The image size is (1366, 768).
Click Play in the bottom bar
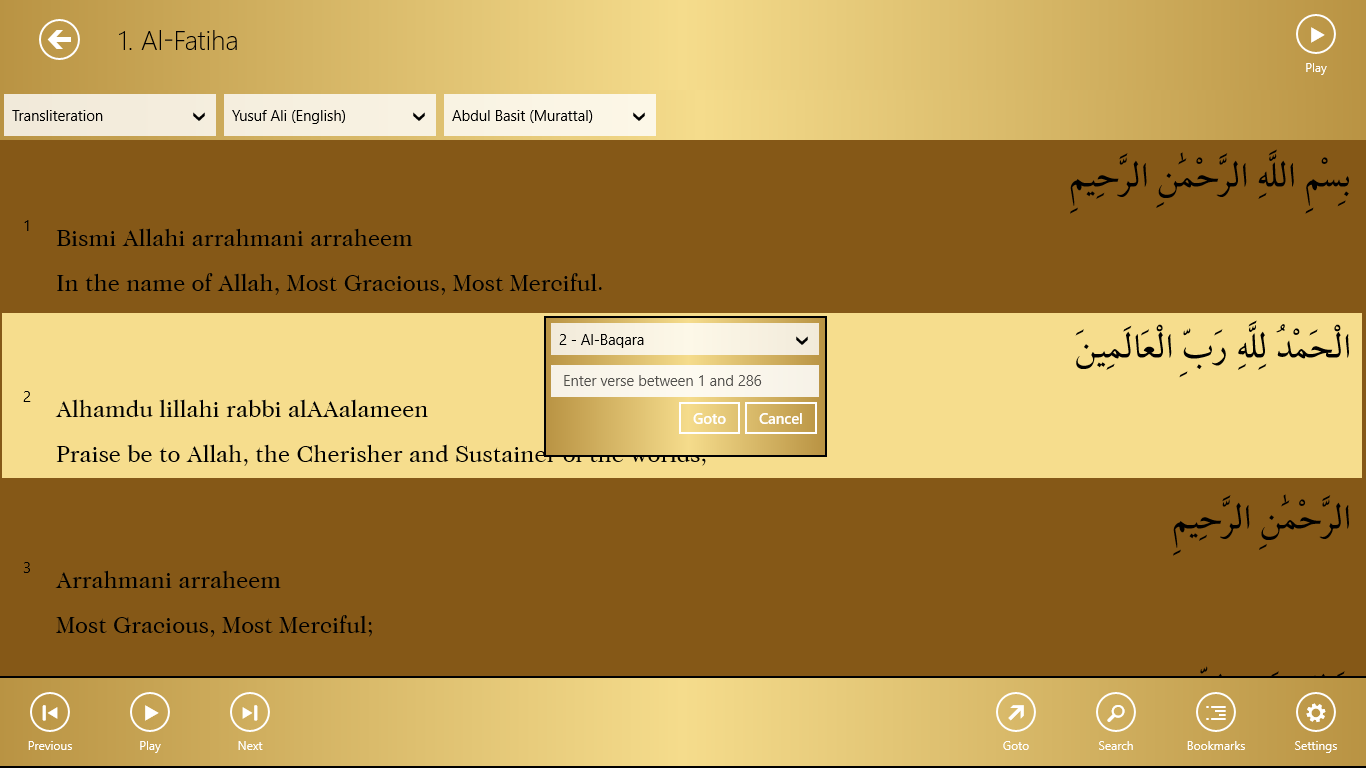coord(150,713)
